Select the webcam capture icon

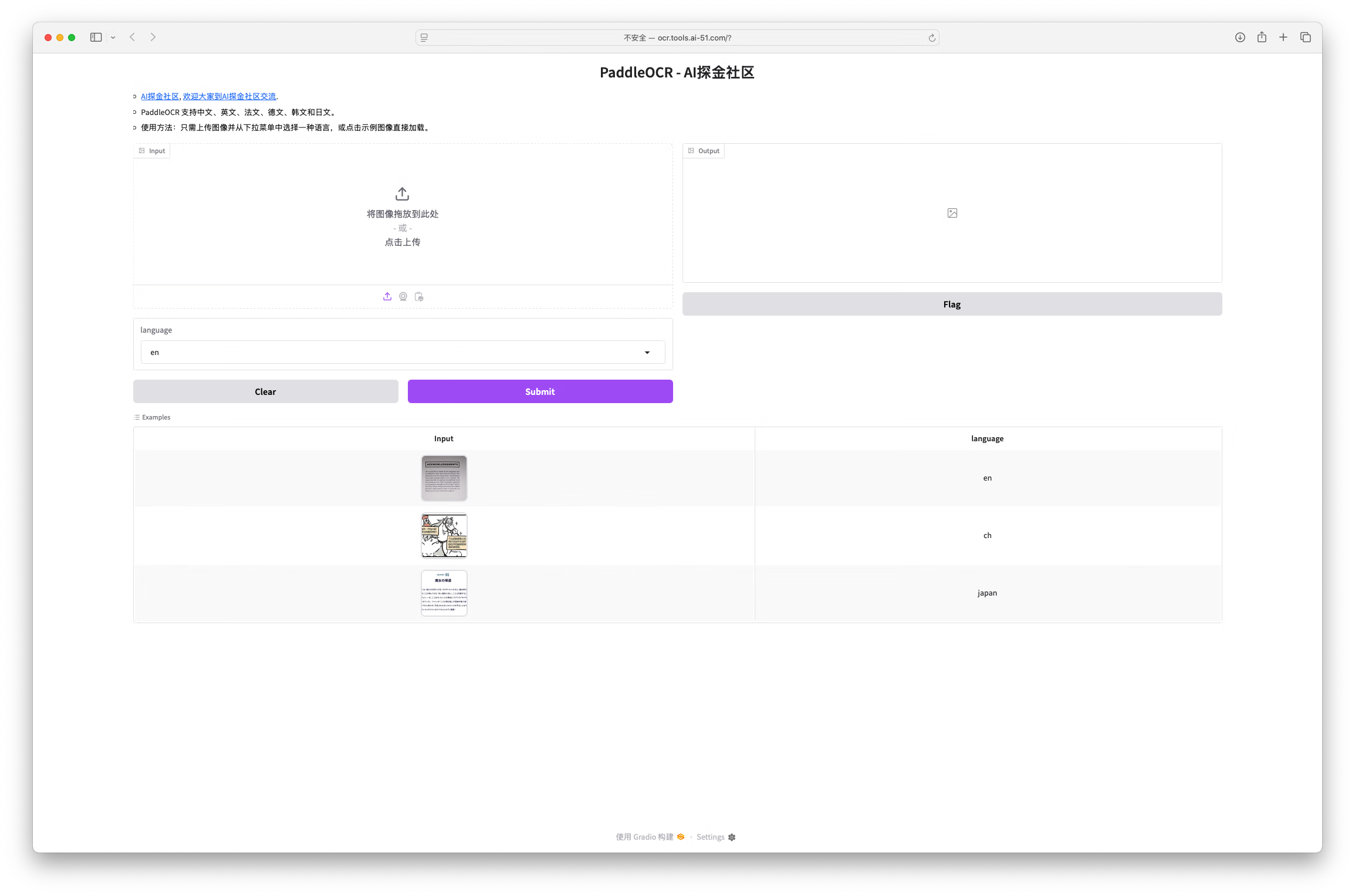(403, 296)
